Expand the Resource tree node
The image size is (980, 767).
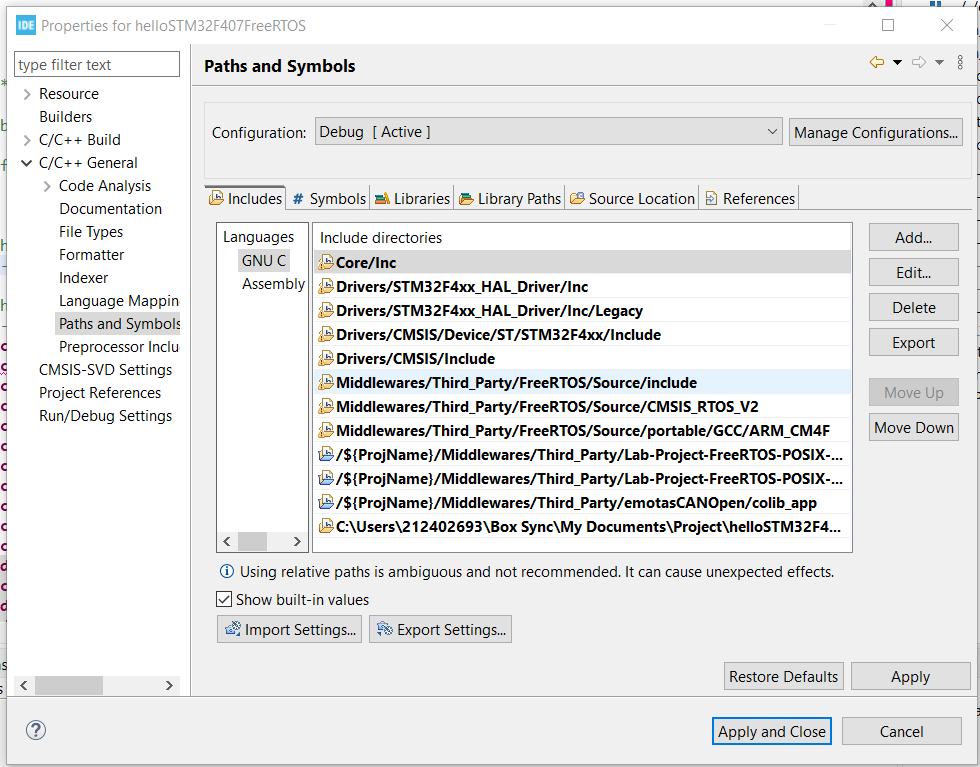[27, 94]
